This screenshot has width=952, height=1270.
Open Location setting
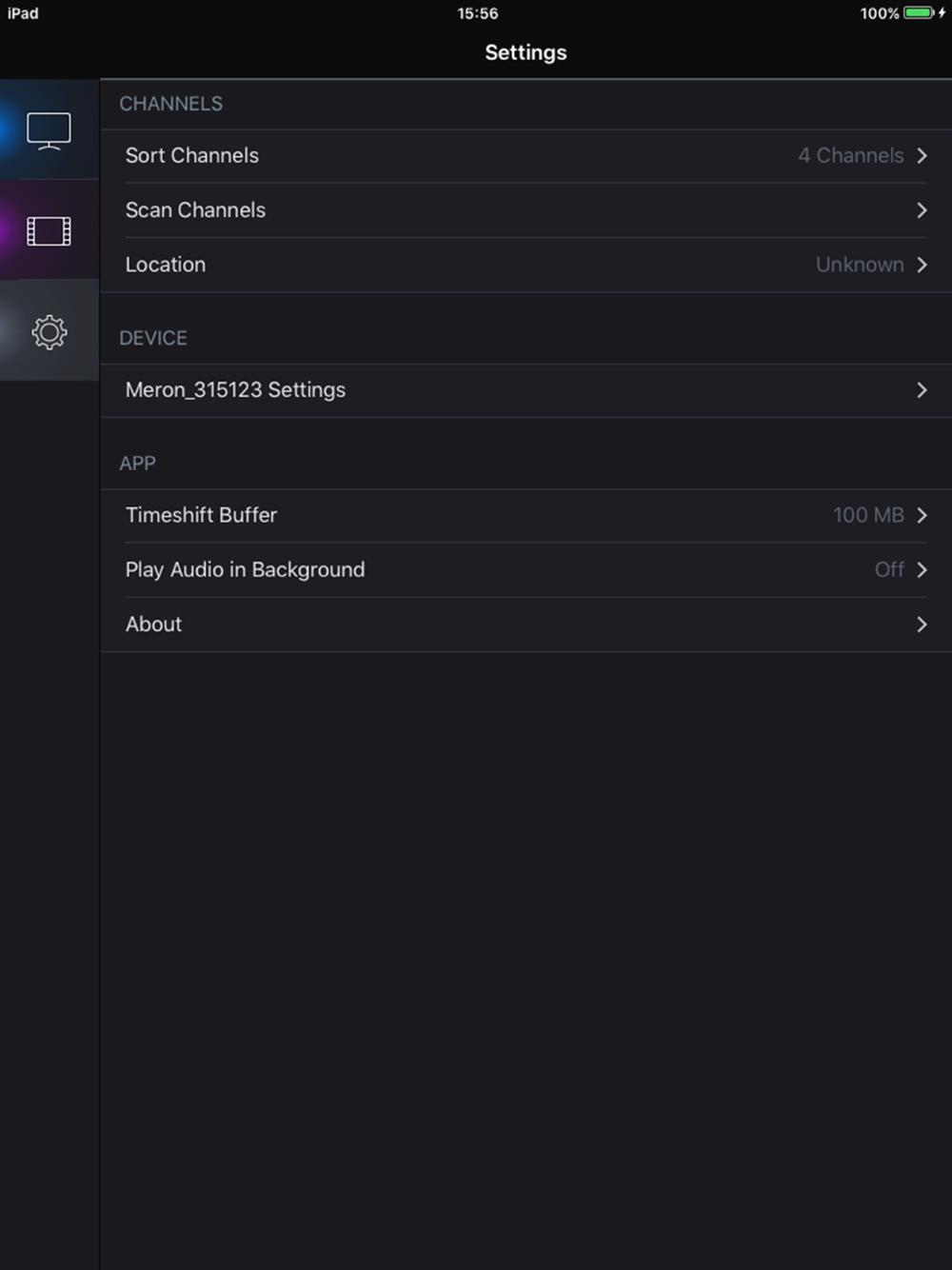166,265
